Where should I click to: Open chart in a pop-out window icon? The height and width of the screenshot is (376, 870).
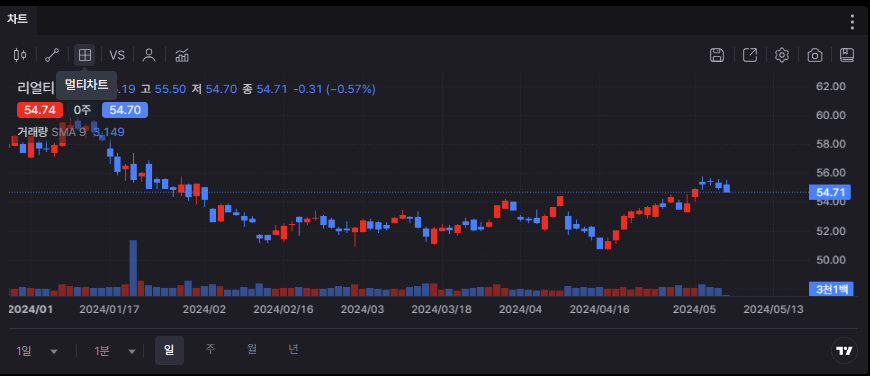pyautogui.click(x=750, y=55)
